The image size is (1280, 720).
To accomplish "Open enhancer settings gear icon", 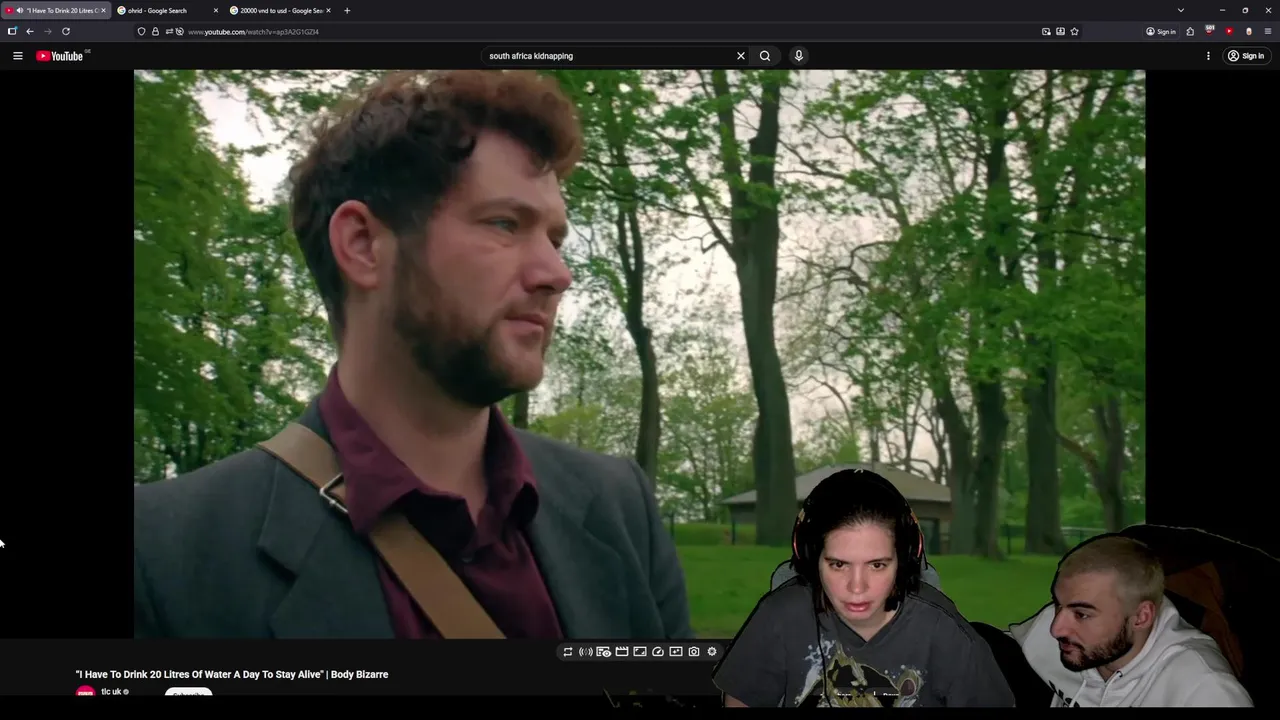I will click(x=712, y=652).
